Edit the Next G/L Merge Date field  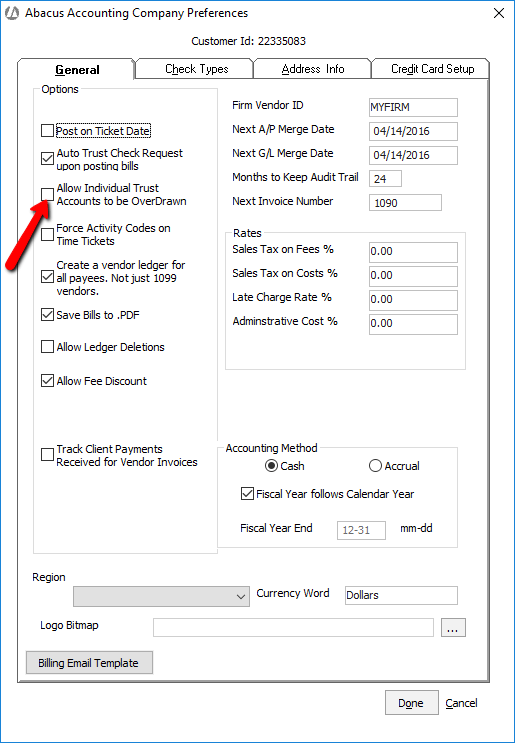tap(413, 155)
